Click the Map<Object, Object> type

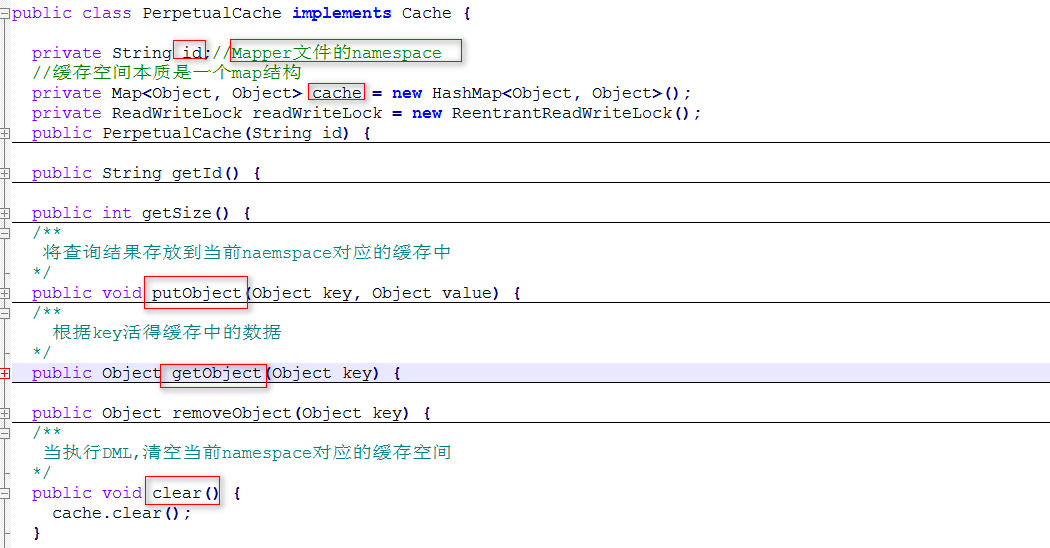pyautogui.click(x=206, y=93)
